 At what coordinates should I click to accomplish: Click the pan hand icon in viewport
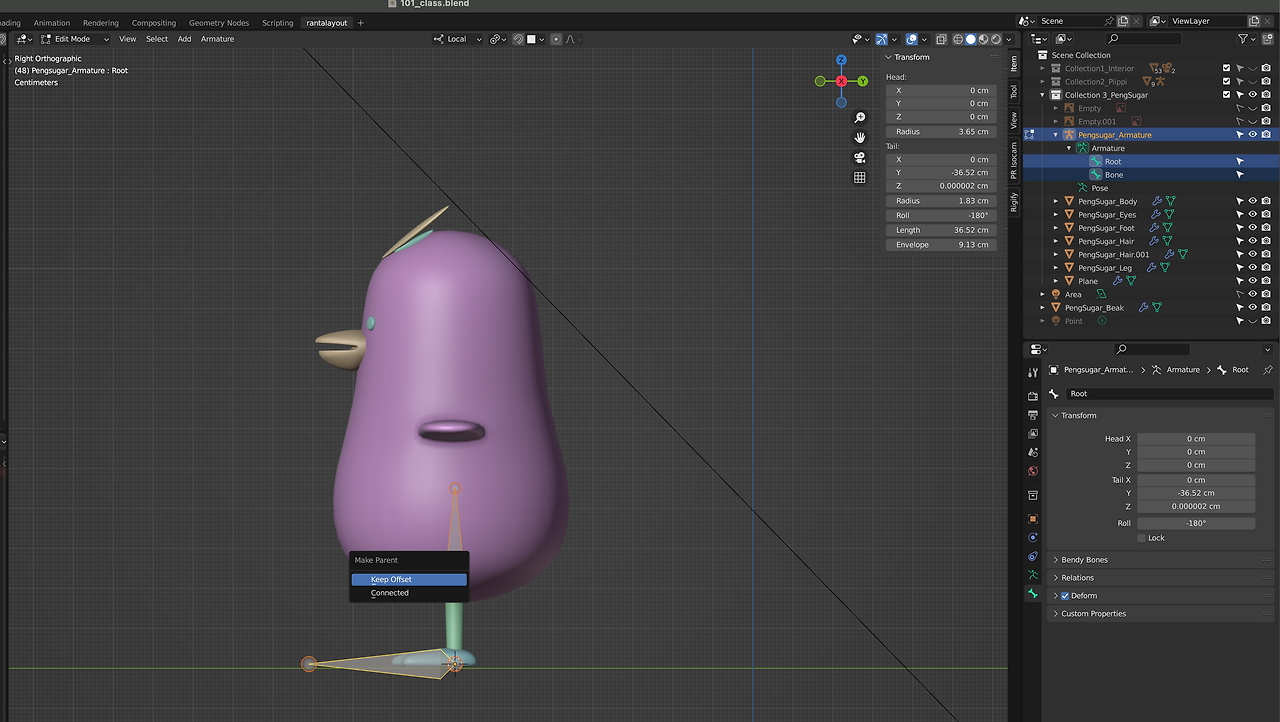click(x=859, y=138)
